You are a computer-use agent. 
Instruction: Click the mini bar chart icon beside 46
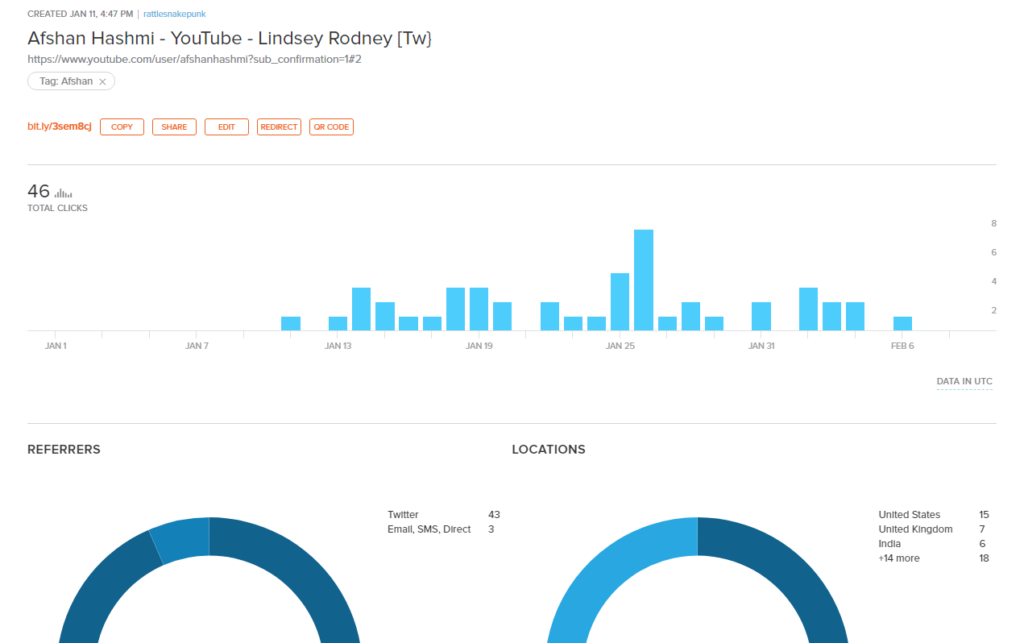[x=63, y=193]
